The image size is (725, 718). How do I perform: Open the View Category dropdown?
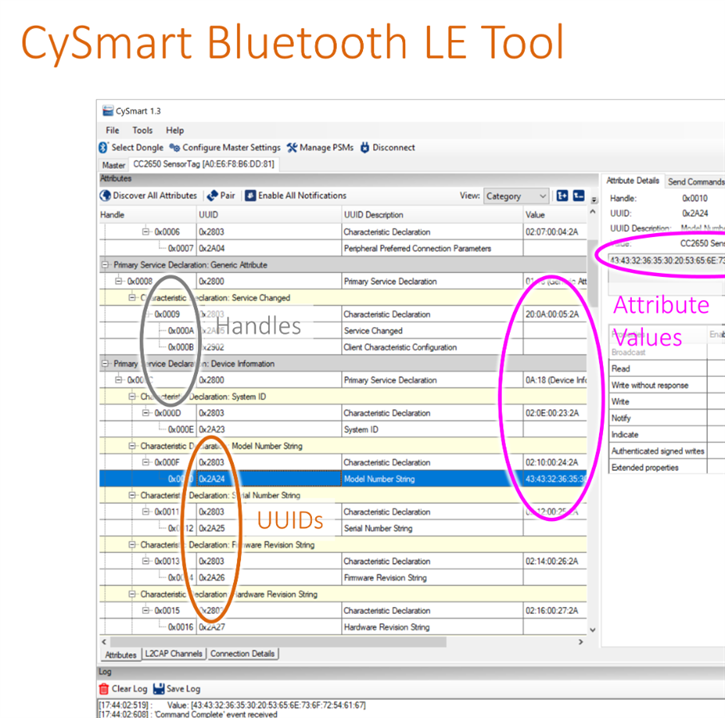pyautogui.click(x=516, y=196)
